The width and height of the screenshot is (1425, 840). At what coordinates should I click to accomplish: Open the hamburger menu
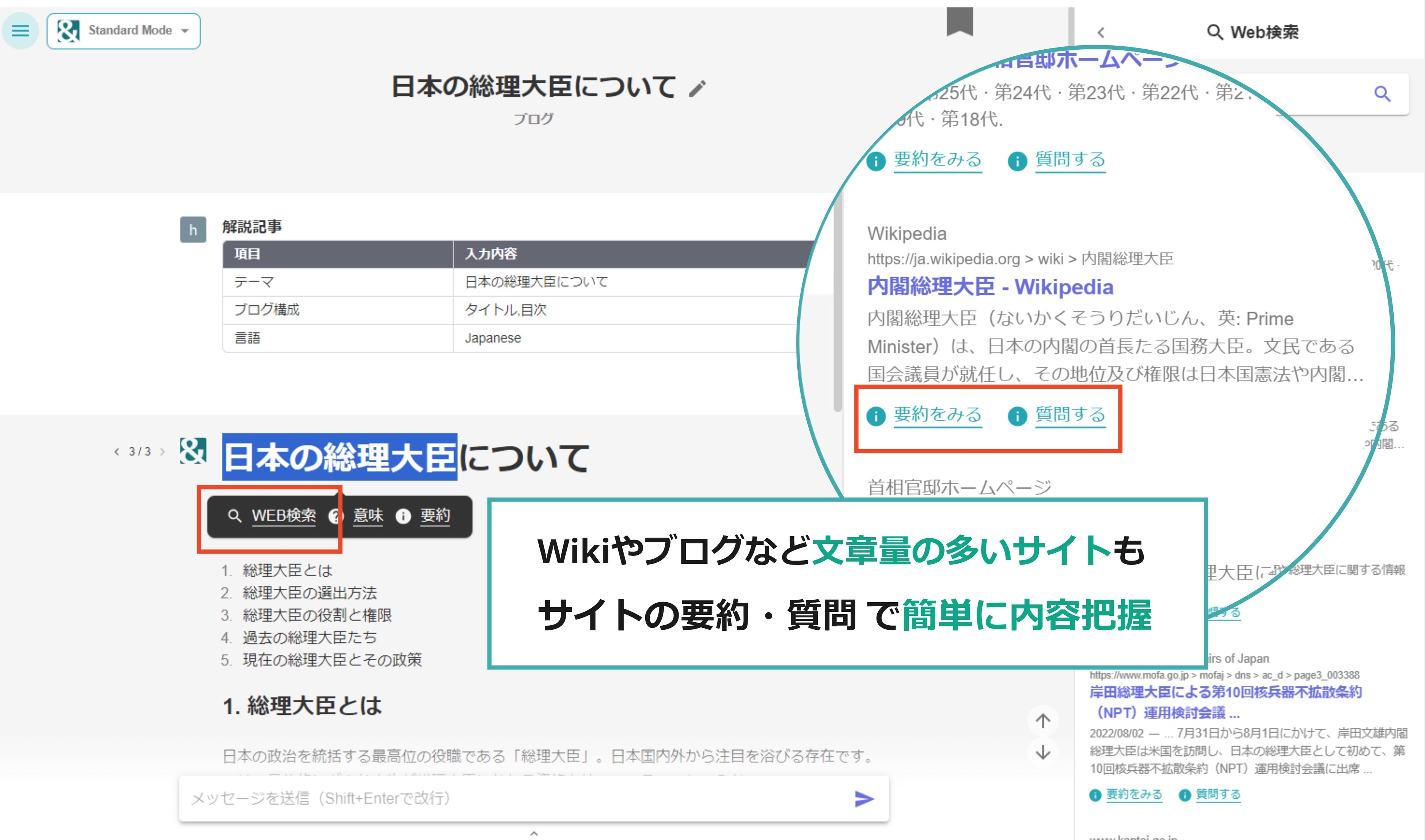(x=20, y=31)
